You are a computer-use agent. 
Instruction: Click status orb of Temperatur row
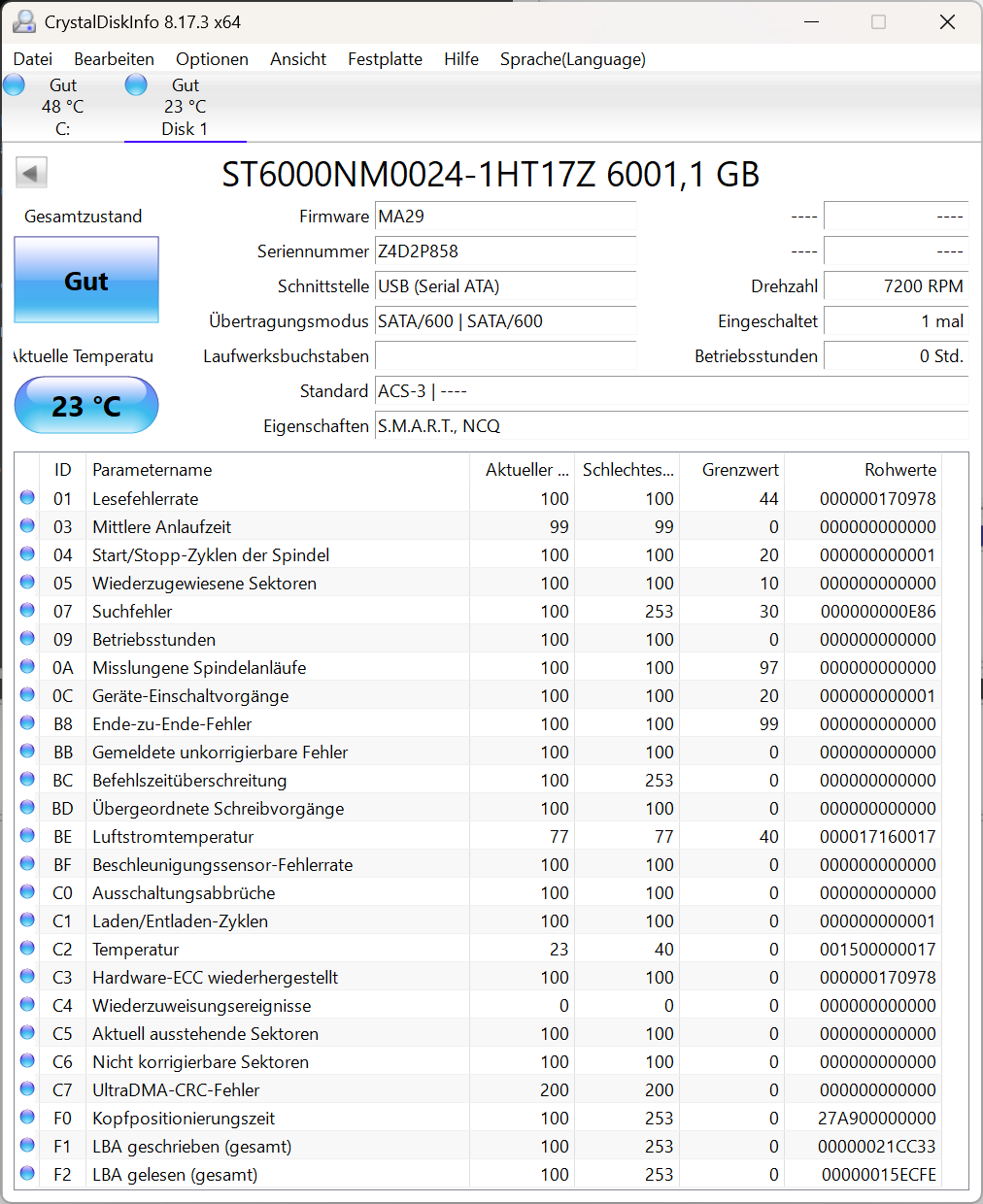(27, 949)
